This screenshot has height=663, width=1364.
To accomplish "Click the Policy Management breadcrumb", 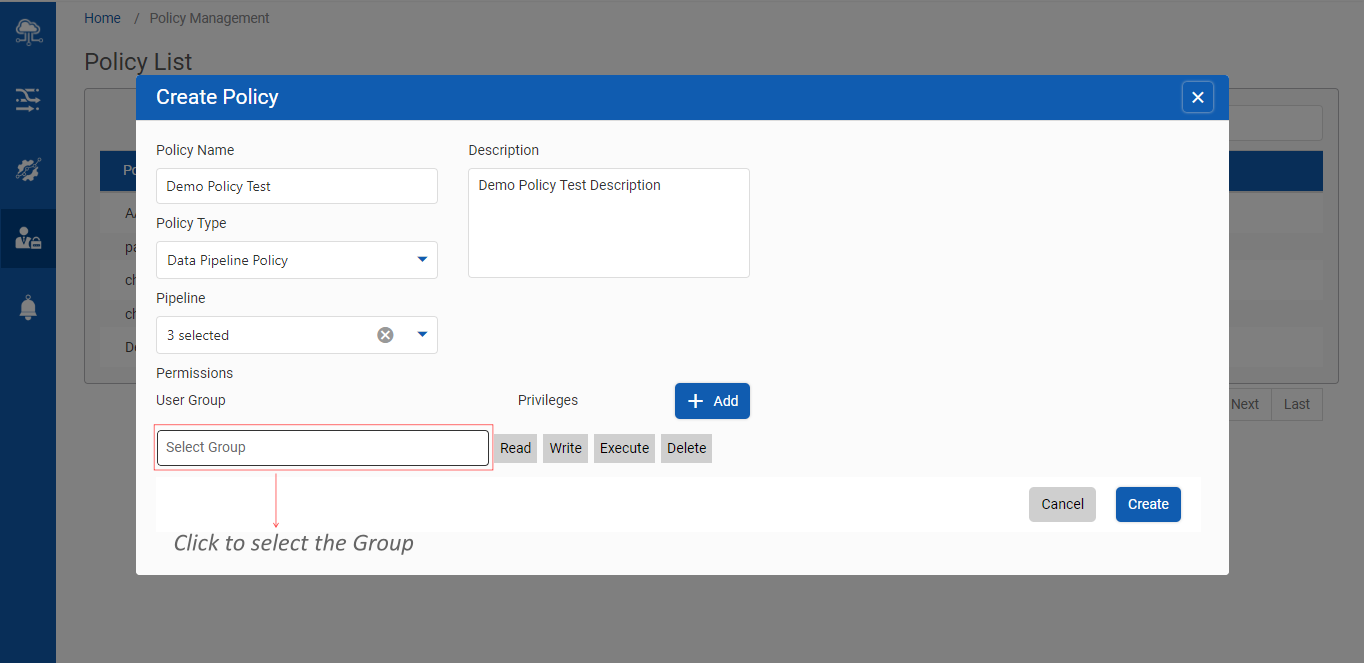I will [209, 18].
